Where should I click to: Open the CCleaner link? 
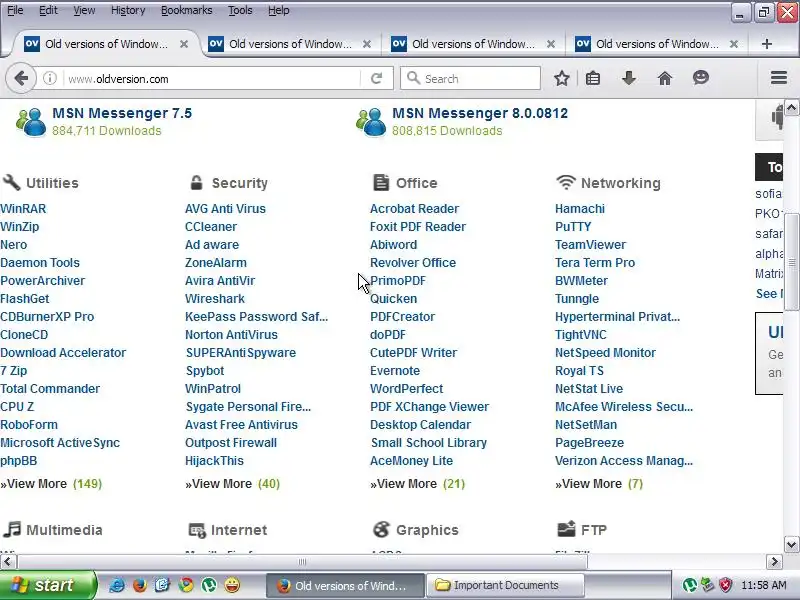[x=211, y=227]
